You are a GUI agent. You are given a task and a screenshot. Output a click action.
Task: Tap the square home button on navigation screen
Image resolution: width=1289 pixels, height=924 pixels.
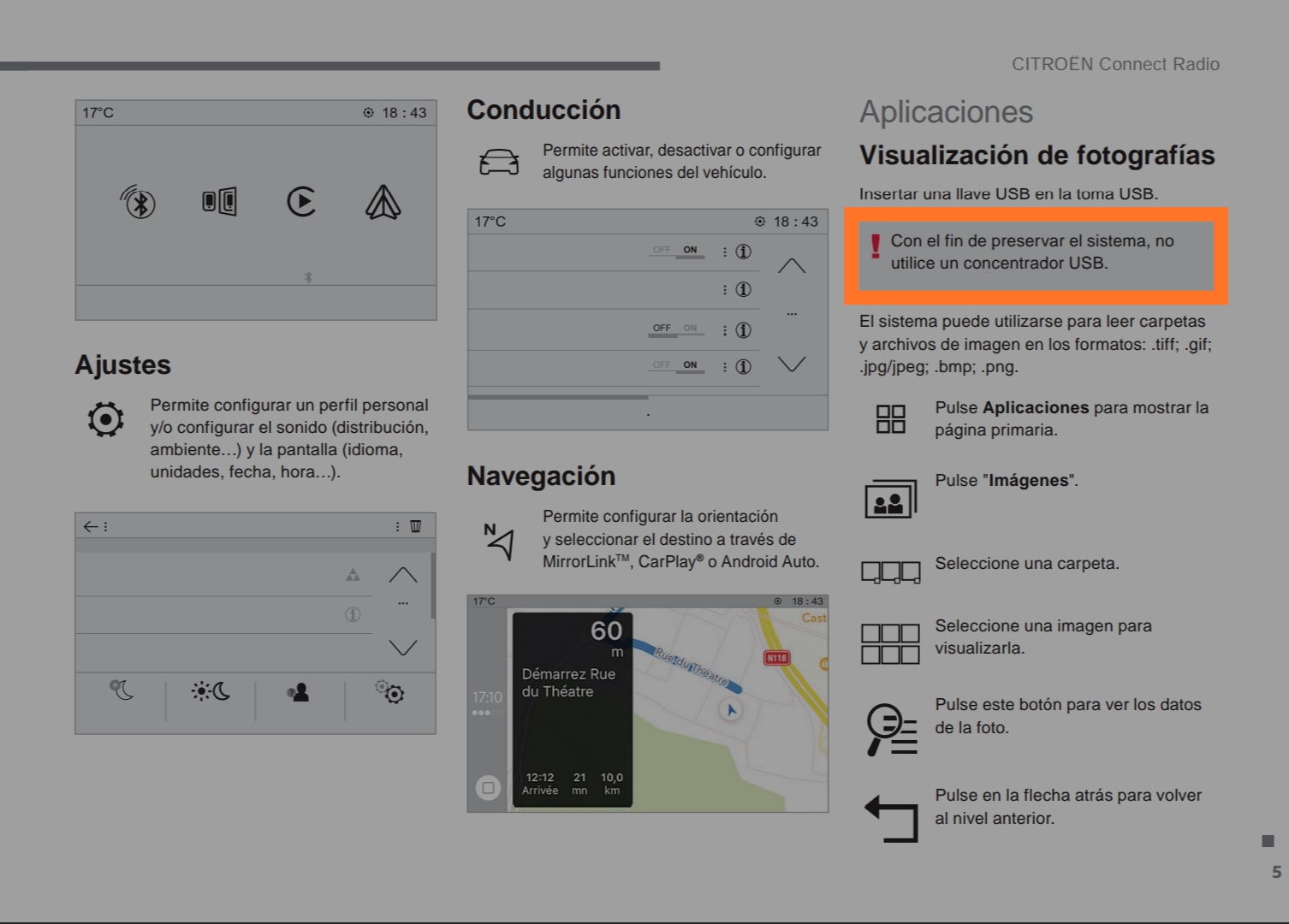tap(488, 787)
